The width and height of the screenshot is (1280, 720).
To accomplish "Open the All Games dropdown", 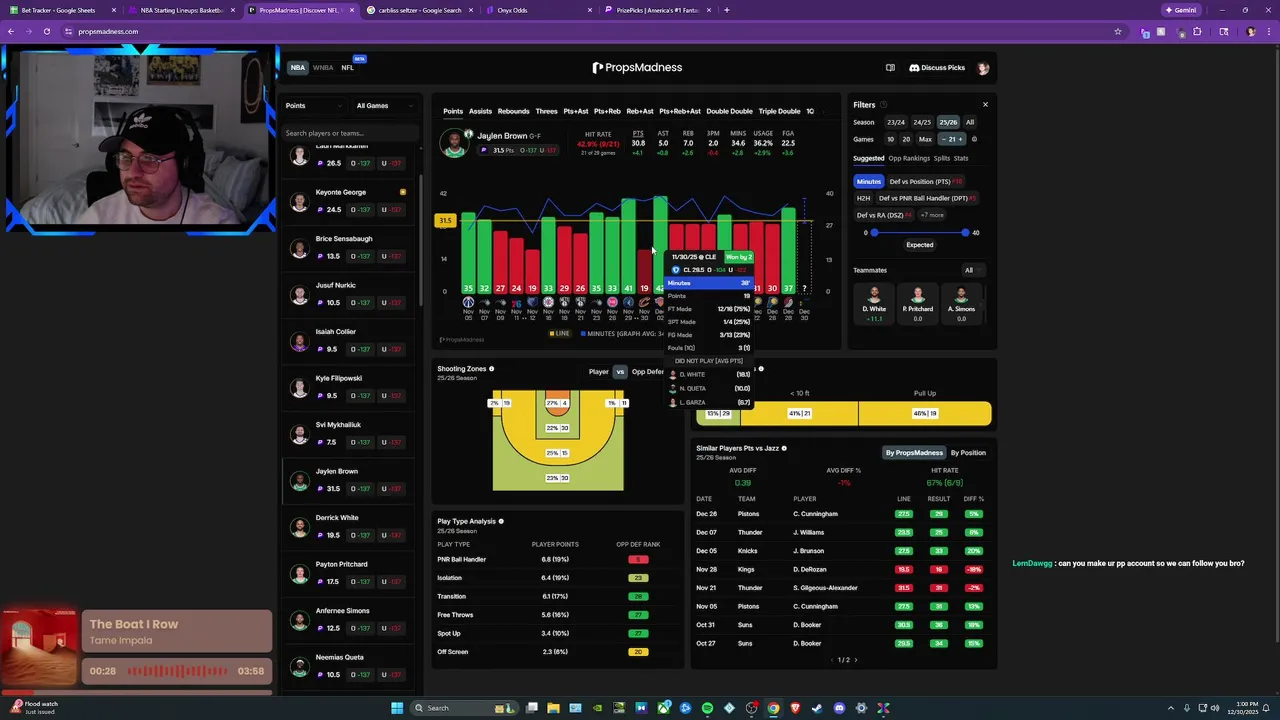I will (x=386, y=105).
